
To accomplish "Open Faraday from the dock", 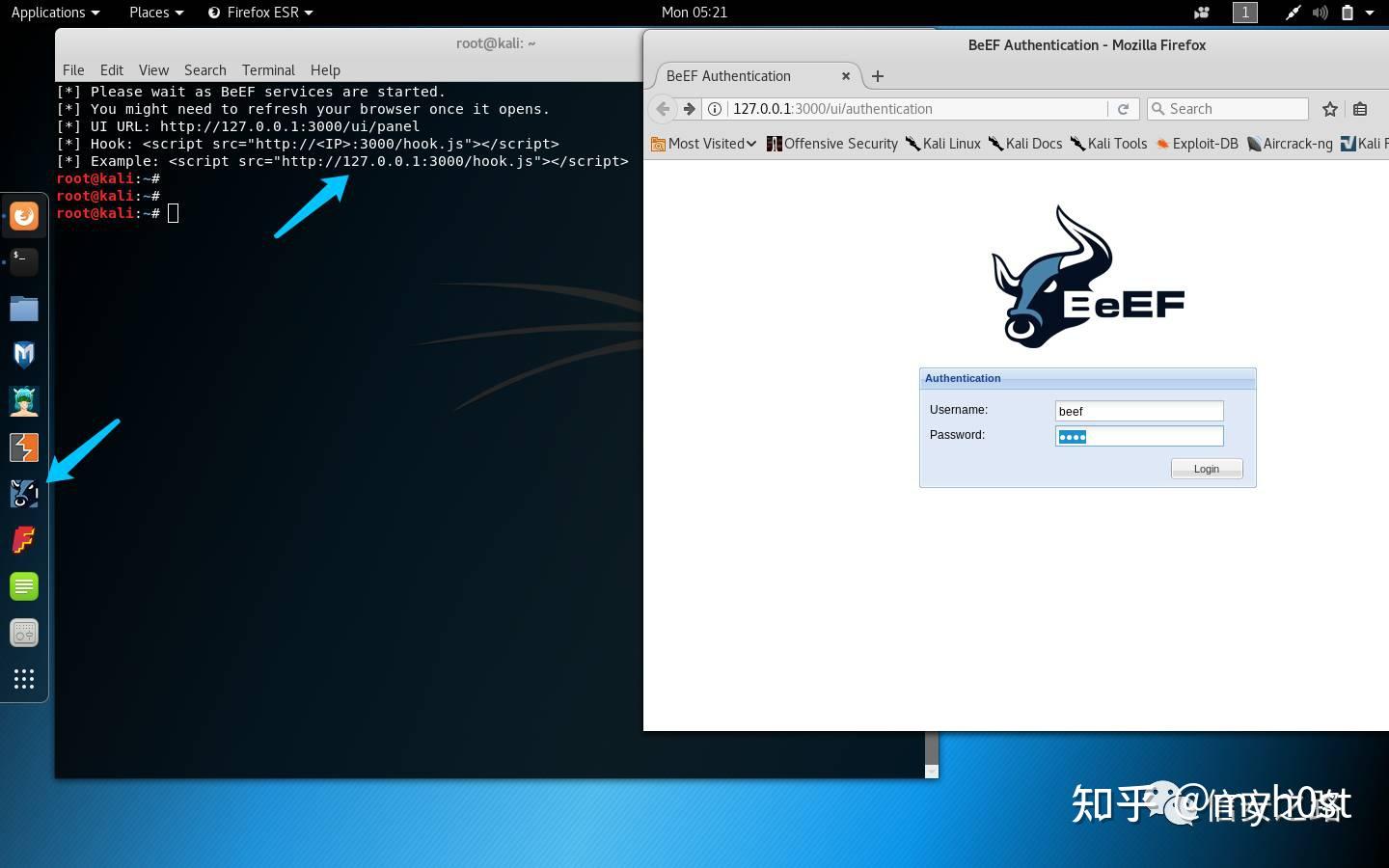I will 24,539.
